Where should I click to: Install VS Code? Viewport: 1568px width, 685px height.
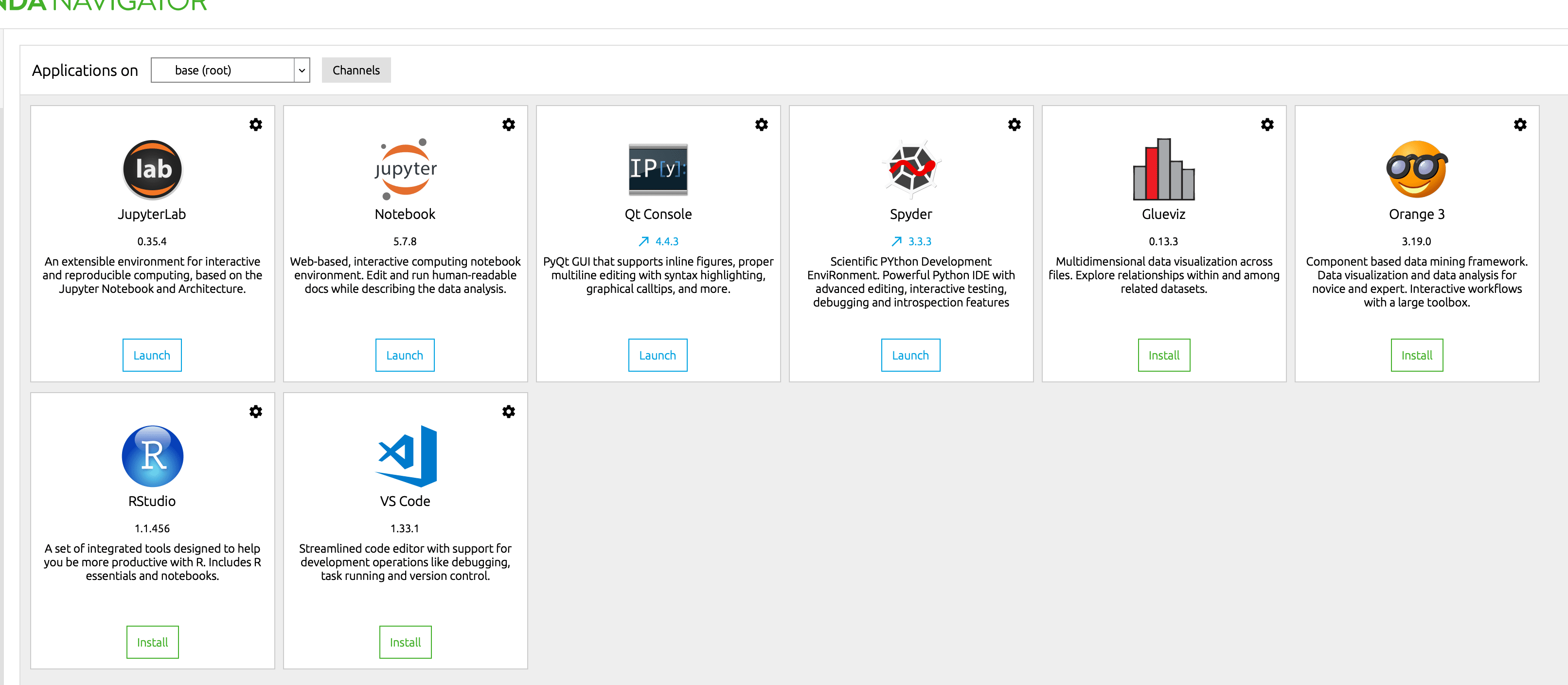tap(406, 642)
